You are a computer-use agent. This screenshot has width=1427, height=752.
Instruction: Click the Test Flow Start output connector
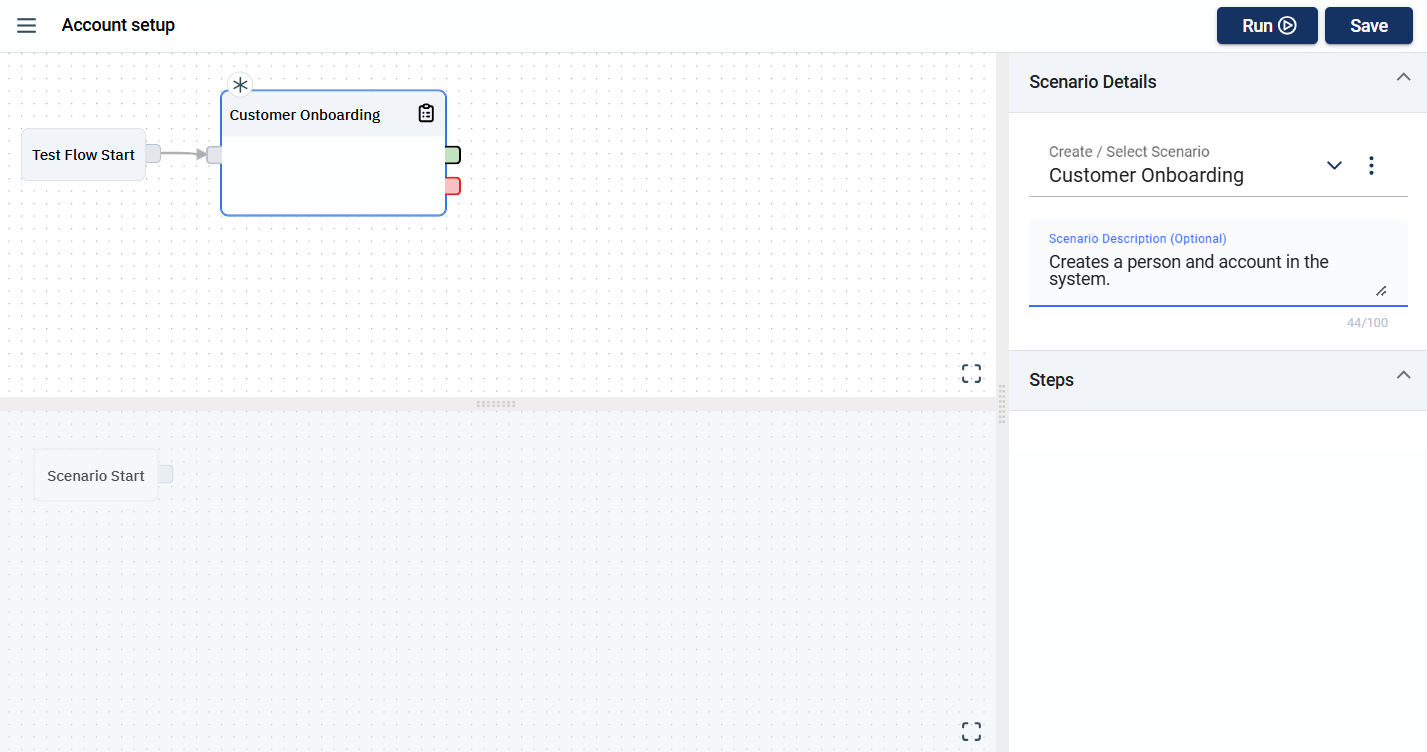[x=153, y=154]
